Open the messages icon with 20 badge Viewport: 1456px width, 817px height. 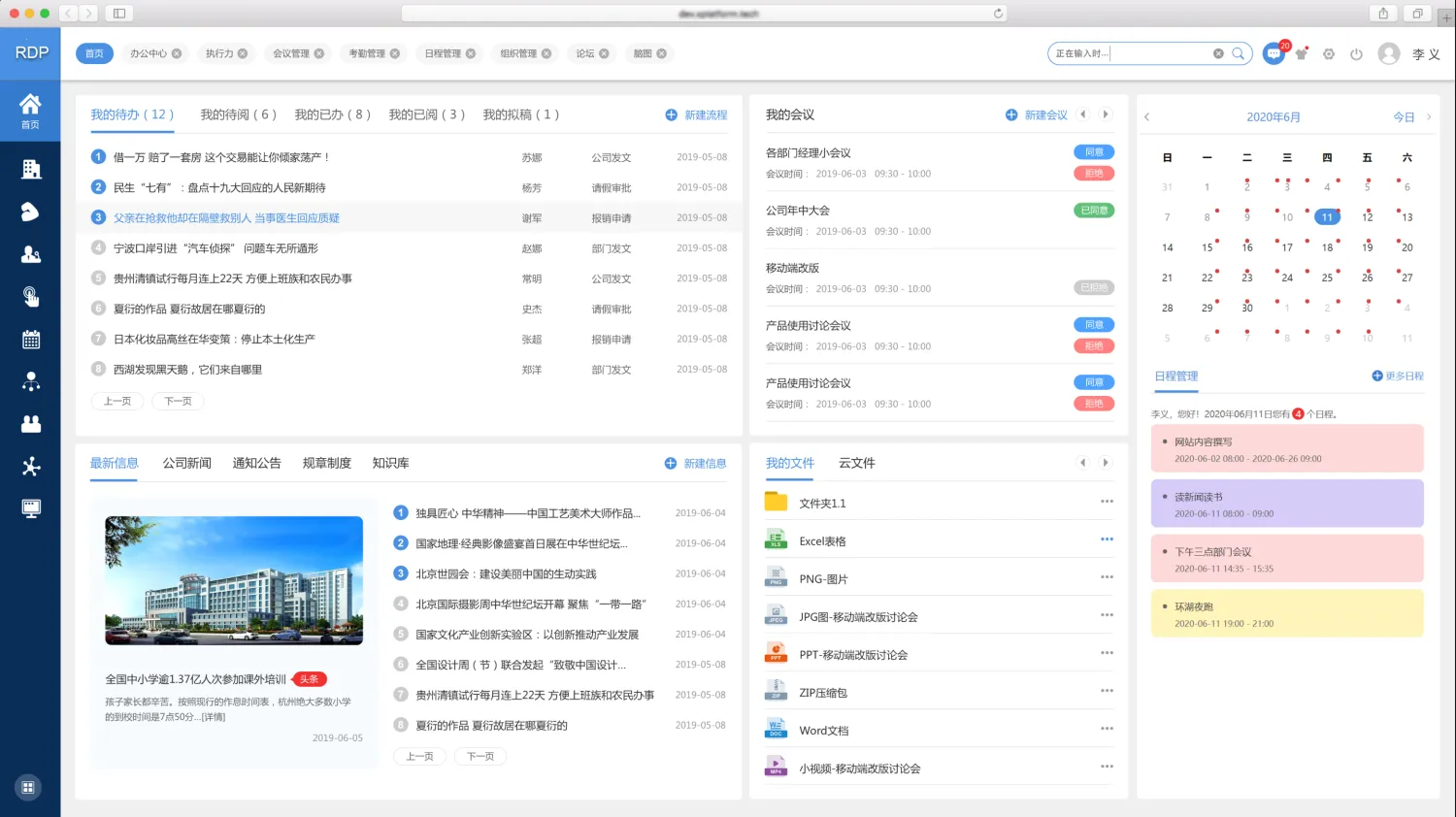tap(1274, 54)
